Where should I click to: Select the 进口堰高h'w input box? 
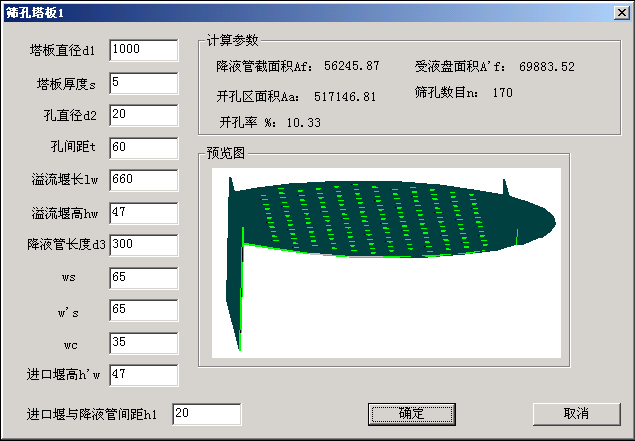[144, 375]
